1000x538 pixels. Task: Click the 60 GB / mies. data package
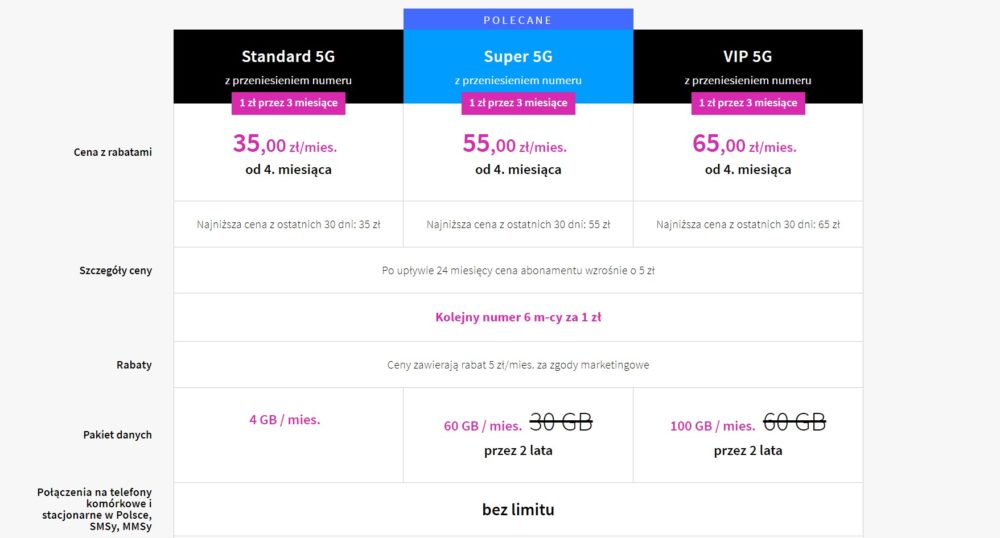pos(483,426)
